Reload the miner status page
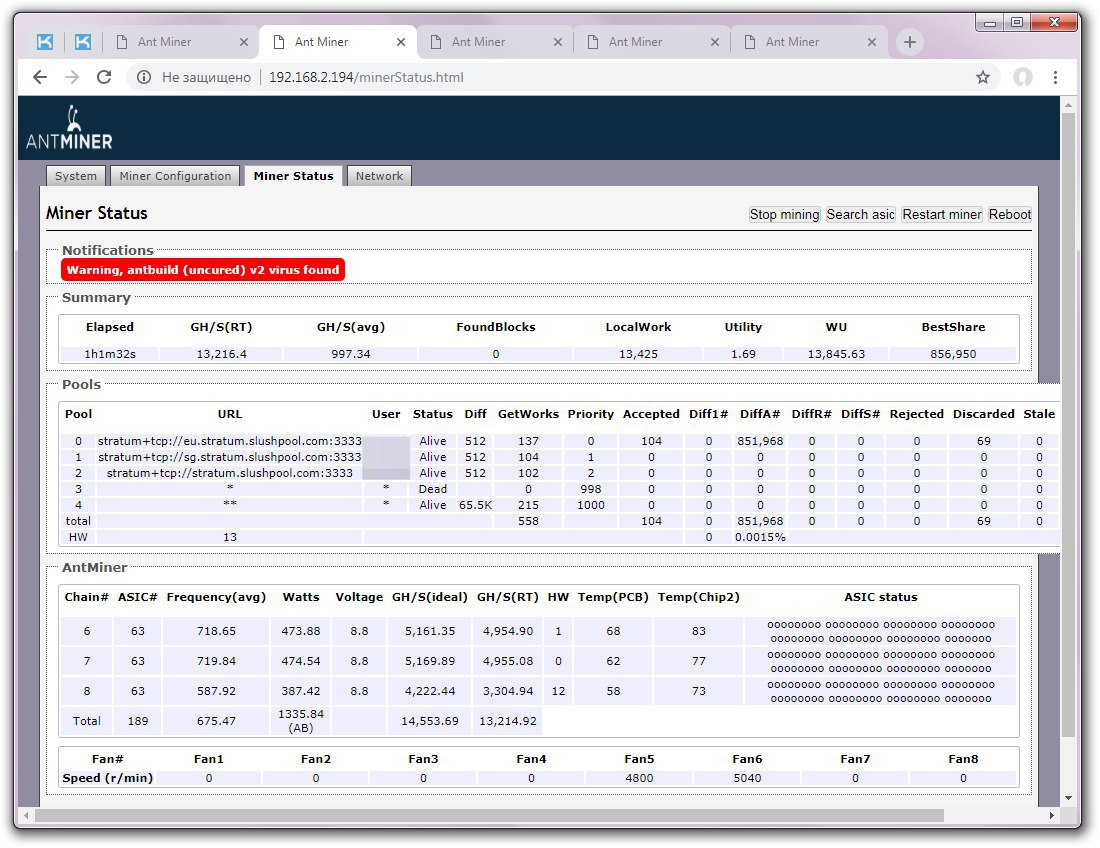1100x848 pixels. point(104,77)
